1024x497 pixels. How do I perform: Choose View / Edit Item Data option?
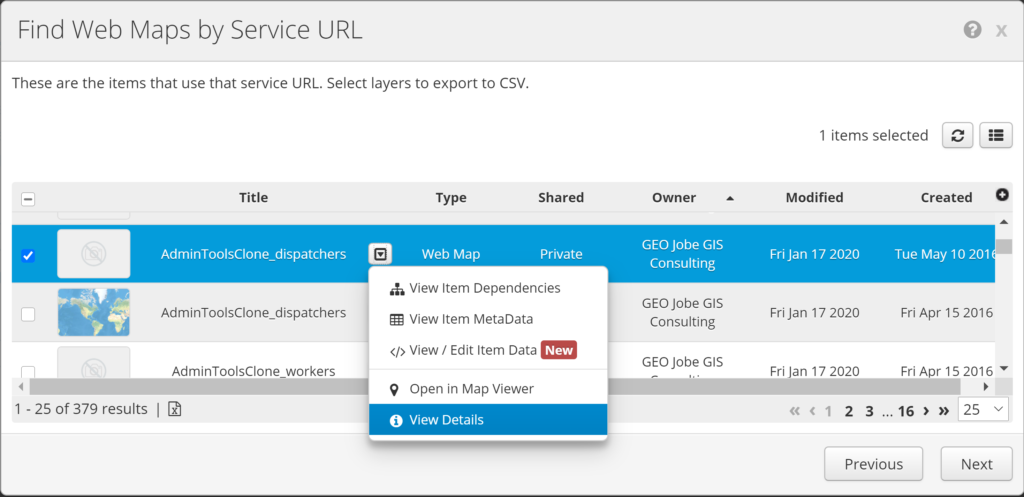pos(472,350)
